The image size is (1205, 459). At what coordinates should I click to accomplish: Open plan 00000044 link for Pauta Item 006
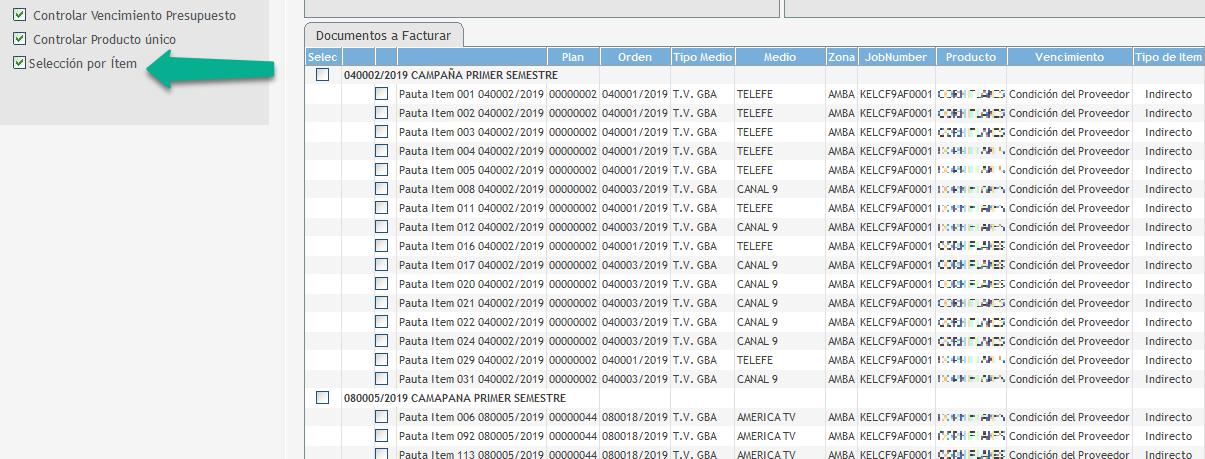point(572,417)
